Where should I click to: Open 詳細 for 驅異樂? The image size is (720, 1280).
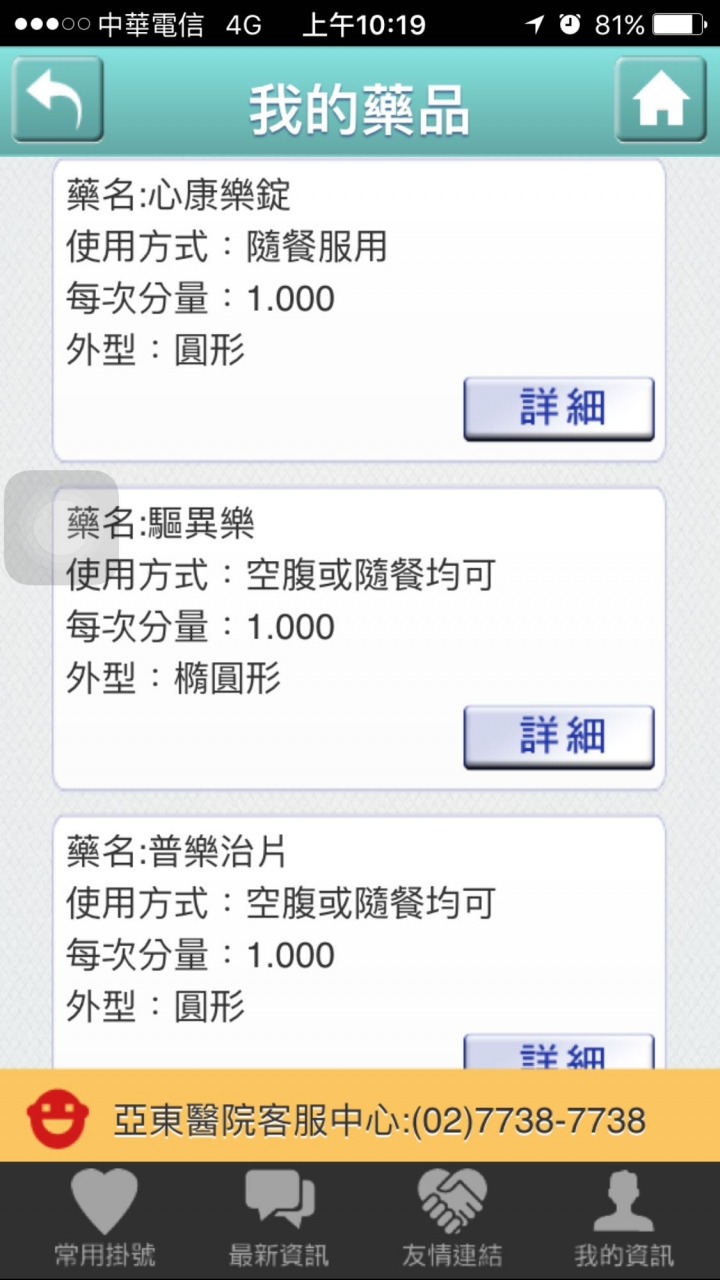pyautogui.click(x=559, y=736)
